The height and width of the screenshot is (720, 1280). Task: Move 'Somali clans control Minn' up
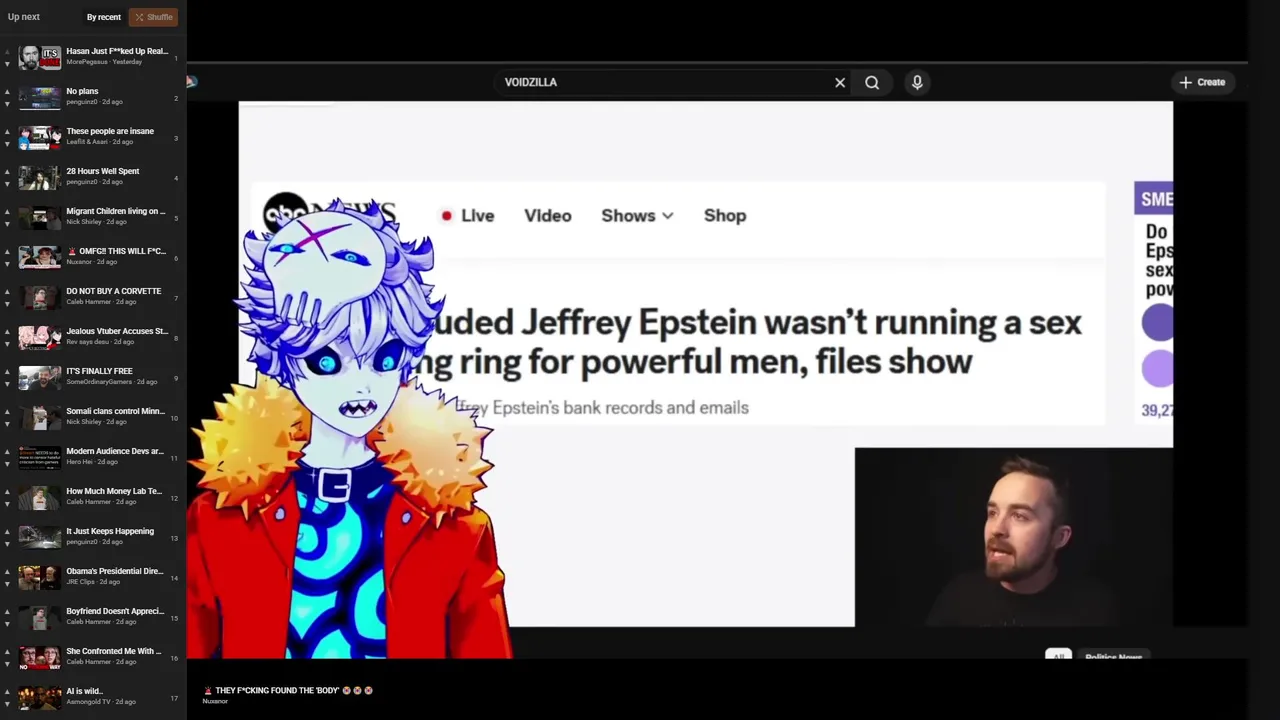(x=7, y=411)
